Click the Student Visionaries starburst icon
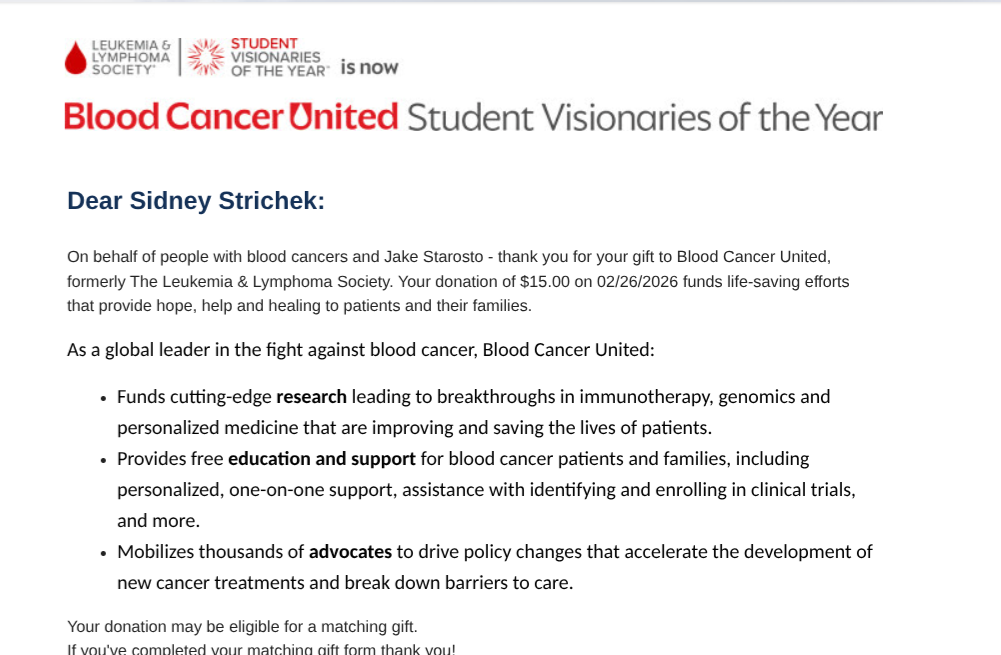This screenshot has width=1001, height=655. click(206, 57)
